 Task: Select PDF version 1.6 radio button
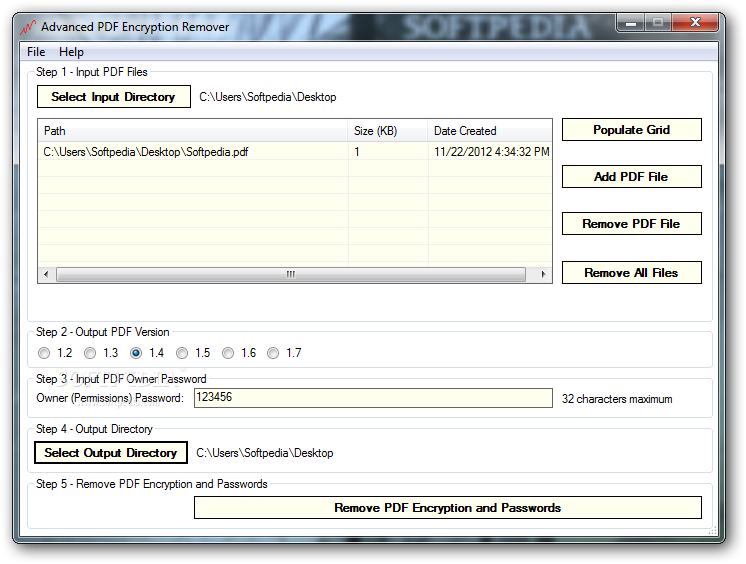point(228,353)
